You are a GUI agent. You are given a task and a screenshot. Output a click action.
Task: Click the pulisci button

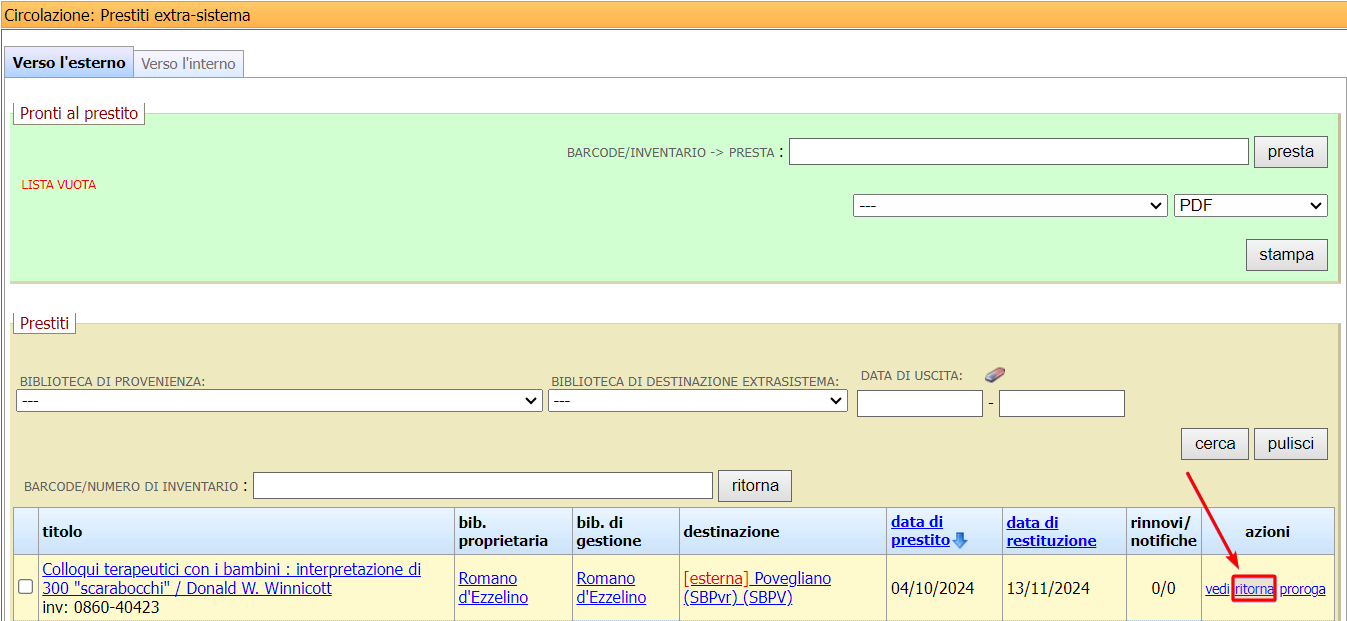coord(1291,444)
